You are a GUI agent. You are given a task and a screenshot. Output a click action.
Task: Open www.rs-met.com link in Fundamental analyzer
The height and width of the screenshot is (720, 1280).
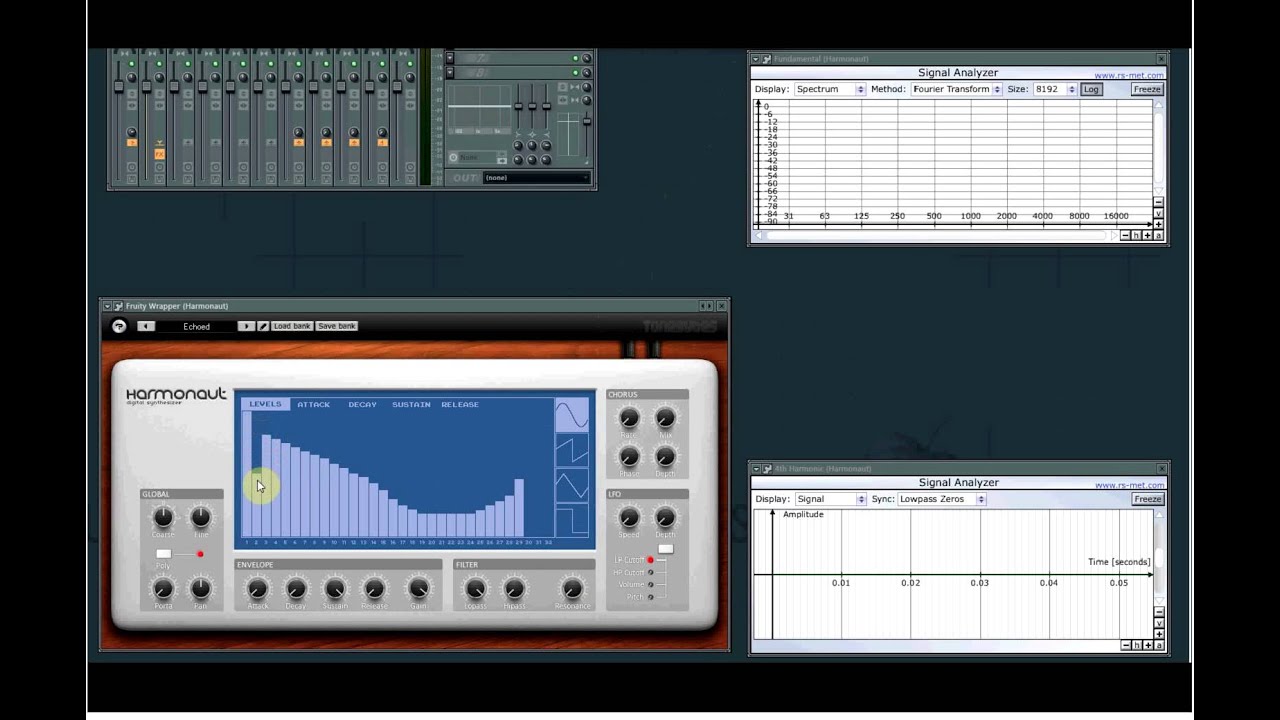[1128, 75]
